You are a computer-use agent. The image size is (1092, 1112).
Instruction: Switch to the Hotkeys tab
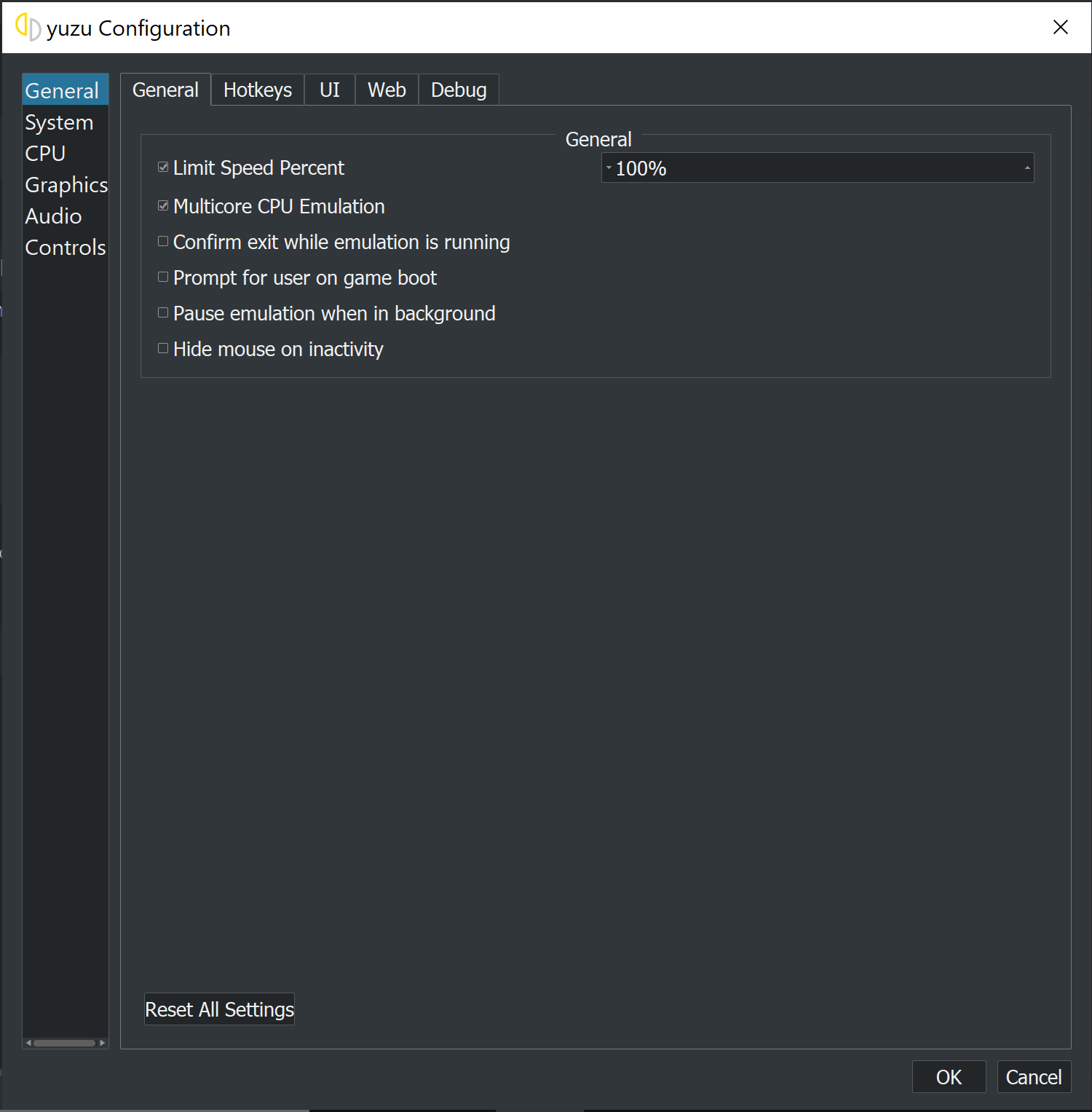coord(258,90)
